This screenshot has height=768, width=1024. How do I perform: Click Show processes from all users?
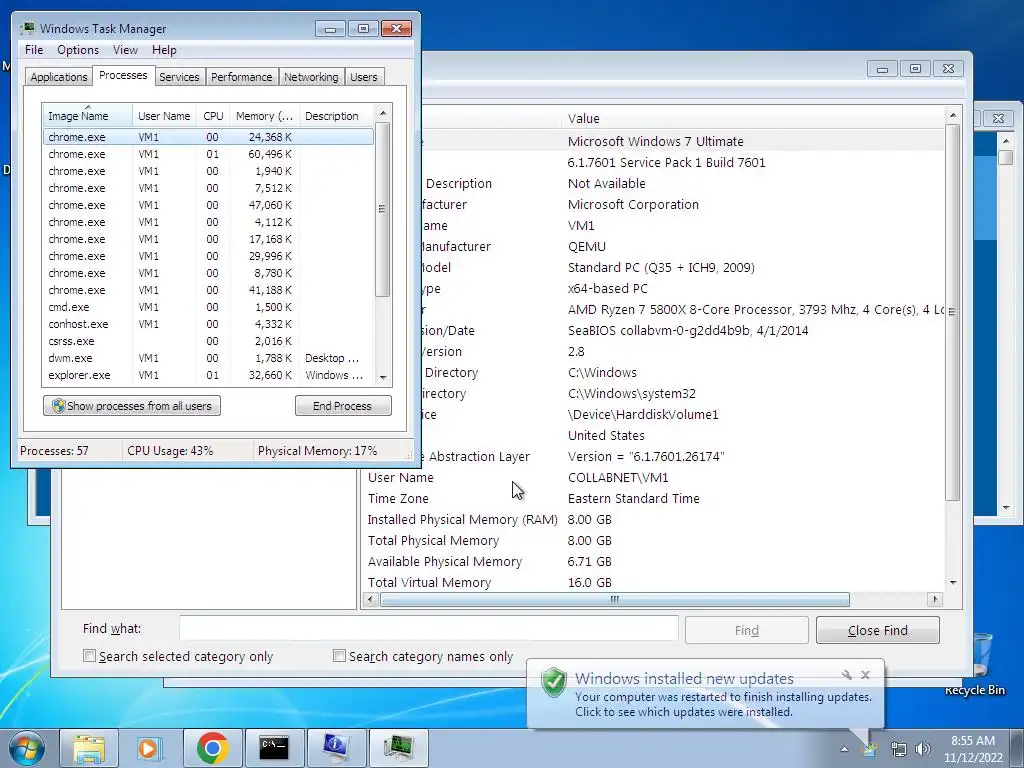point(132,406)
